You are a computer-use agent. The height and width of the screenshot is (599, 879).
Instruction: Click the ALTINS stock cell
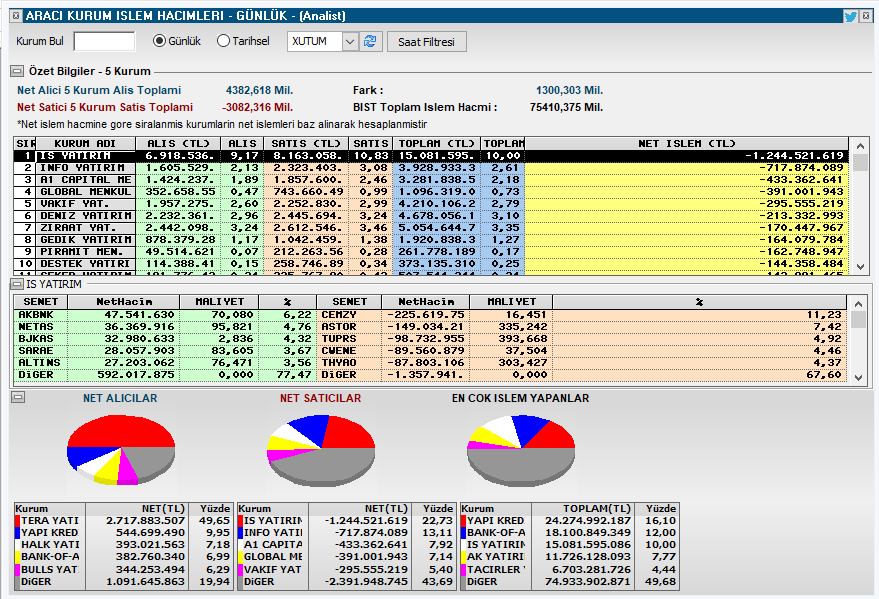(x=40, y=363)
